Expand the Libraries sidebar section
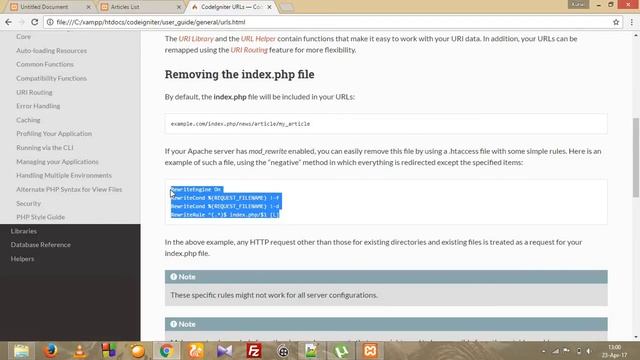Image resolution: width=640 pixels, height=360 pixels. (x=24, y=231)
